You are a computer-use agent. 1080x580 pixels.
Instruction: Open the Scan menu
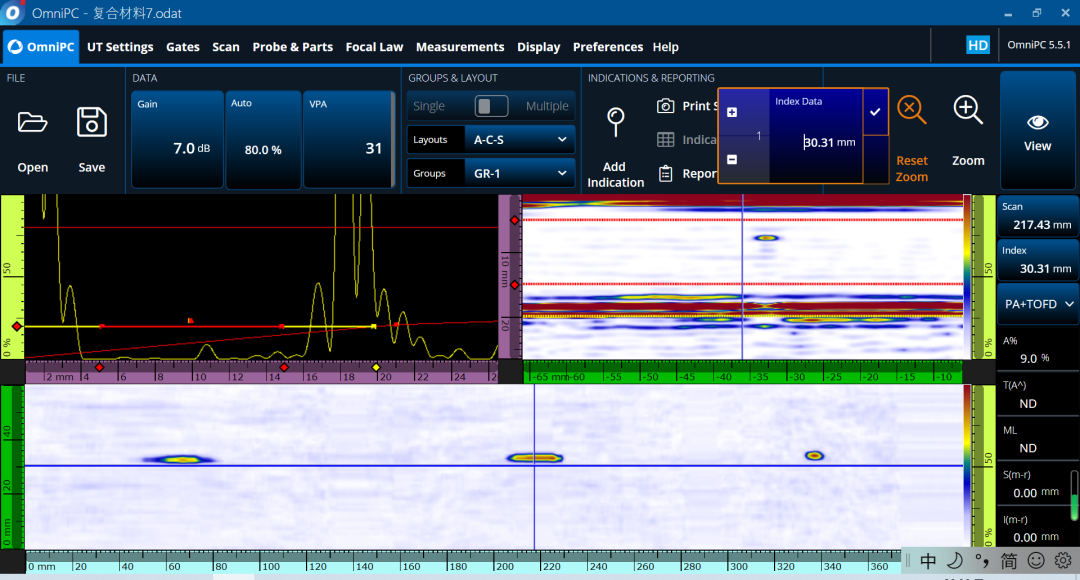click(226, 47)
